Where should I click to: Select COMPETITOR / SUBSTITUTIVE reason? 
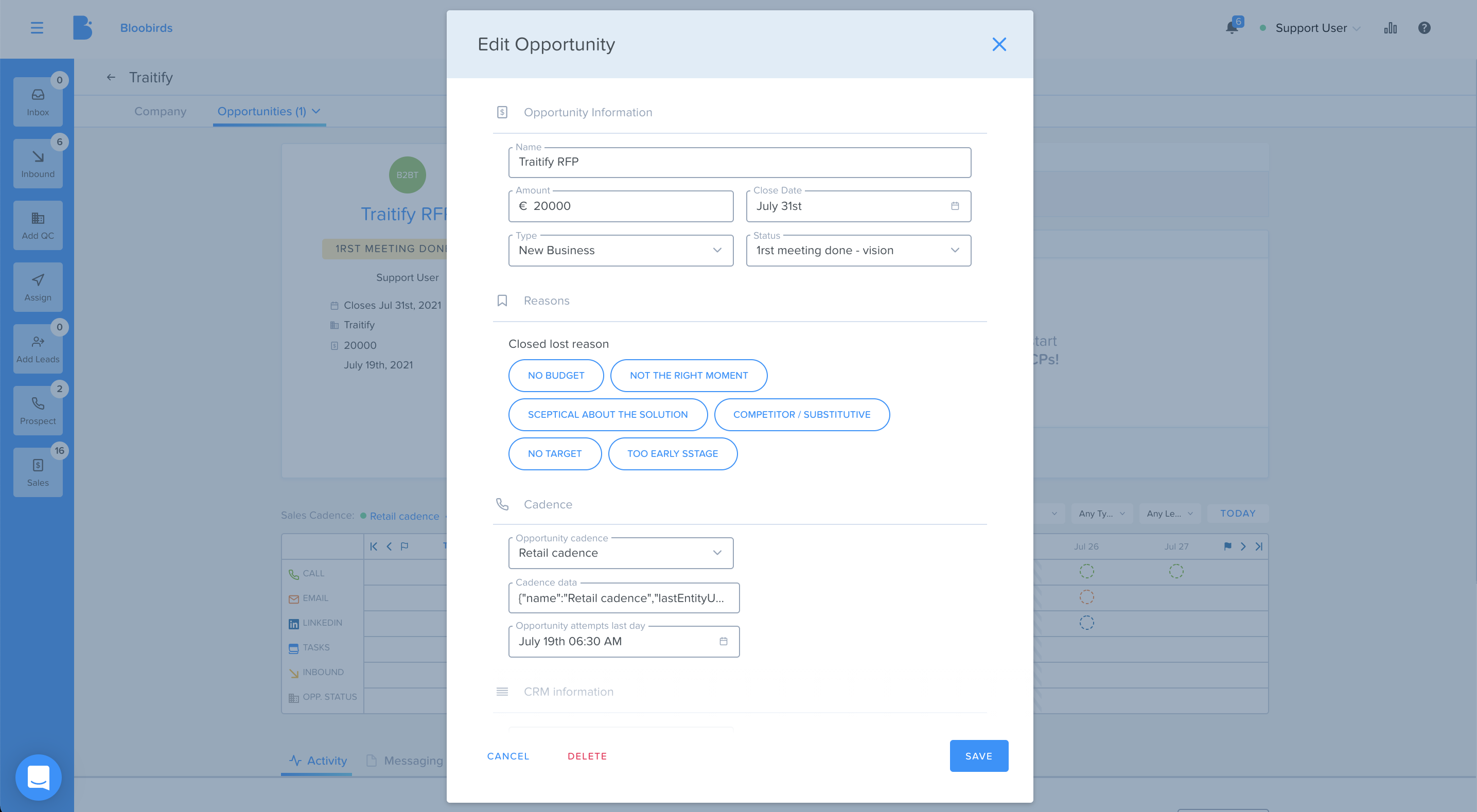pos(802,415)
